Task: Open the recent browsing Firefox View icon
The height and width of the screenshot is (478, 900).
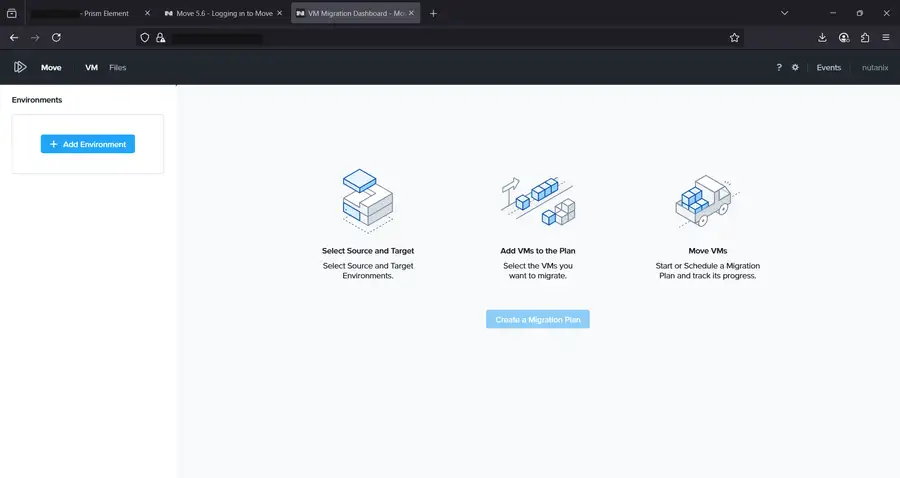Action: coord(11,13)
